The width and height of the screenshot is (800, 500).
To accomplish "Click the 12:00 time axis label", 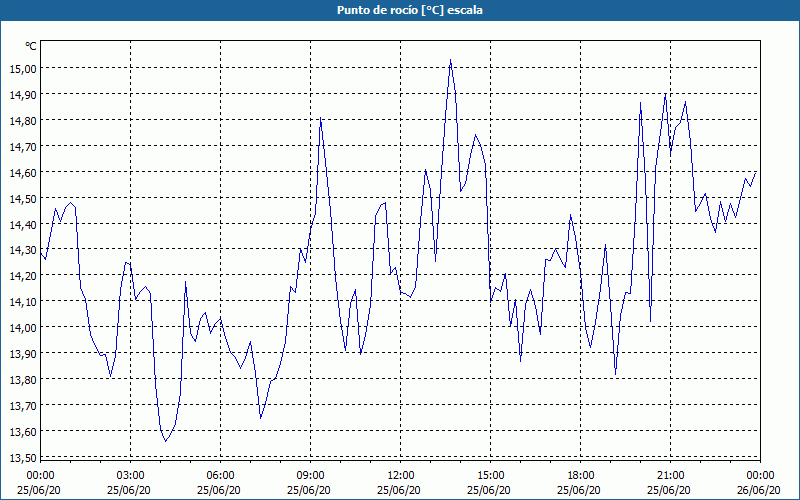I will tap(401, 476).
